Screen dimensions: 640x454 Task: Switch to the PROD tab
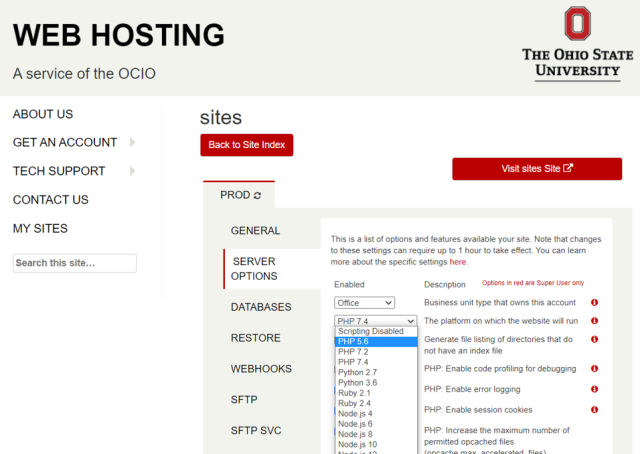point(239,195)
